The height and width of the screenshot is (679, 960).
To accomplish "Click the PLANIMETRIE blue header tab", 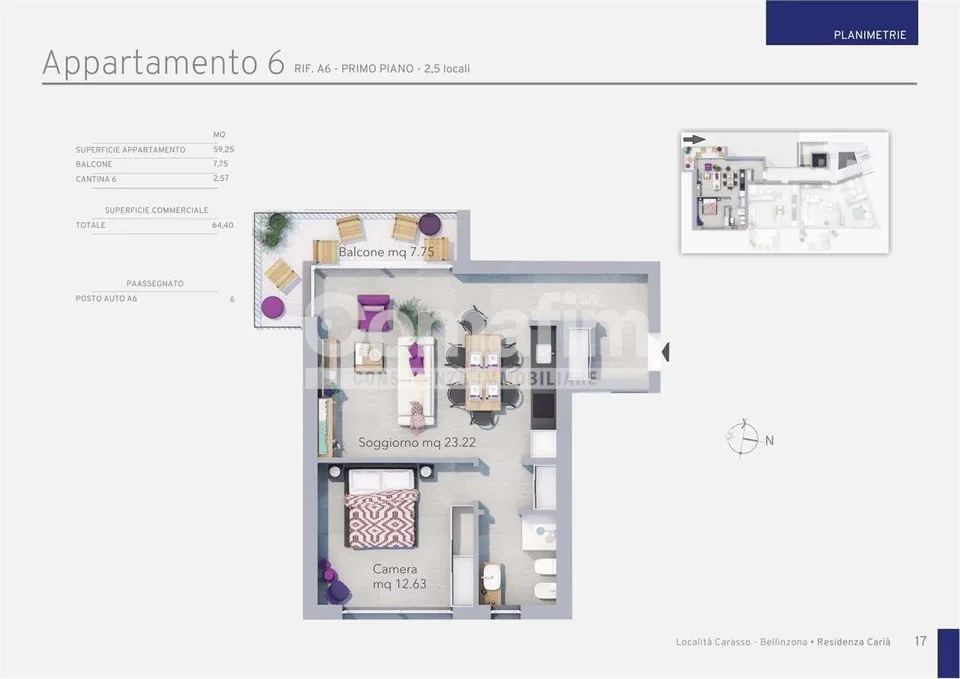I will pos(841,23).
